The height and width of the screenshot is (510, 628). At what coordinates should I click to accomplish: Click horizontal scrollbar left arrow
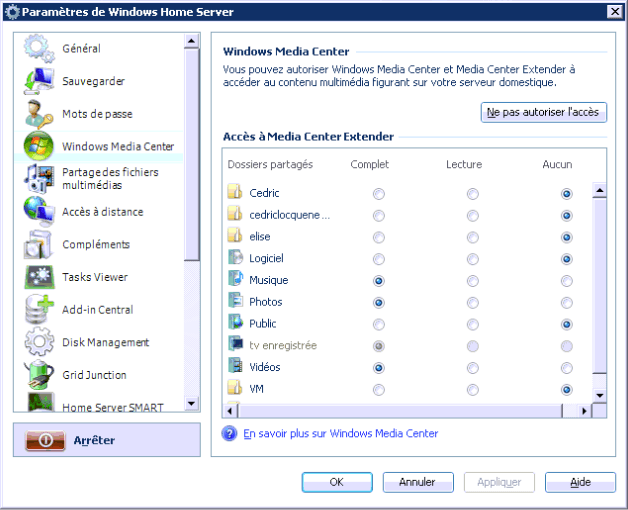click(x=230, y=411)
